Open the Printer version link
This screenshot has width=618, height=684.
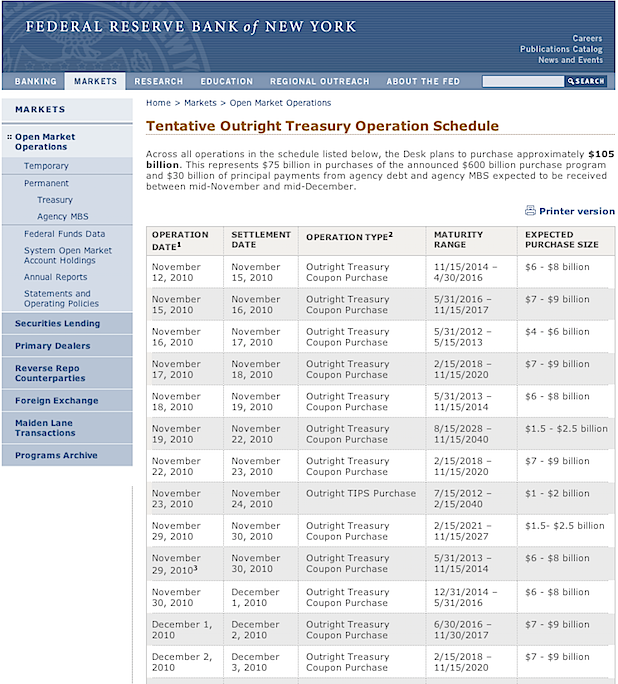577,211
